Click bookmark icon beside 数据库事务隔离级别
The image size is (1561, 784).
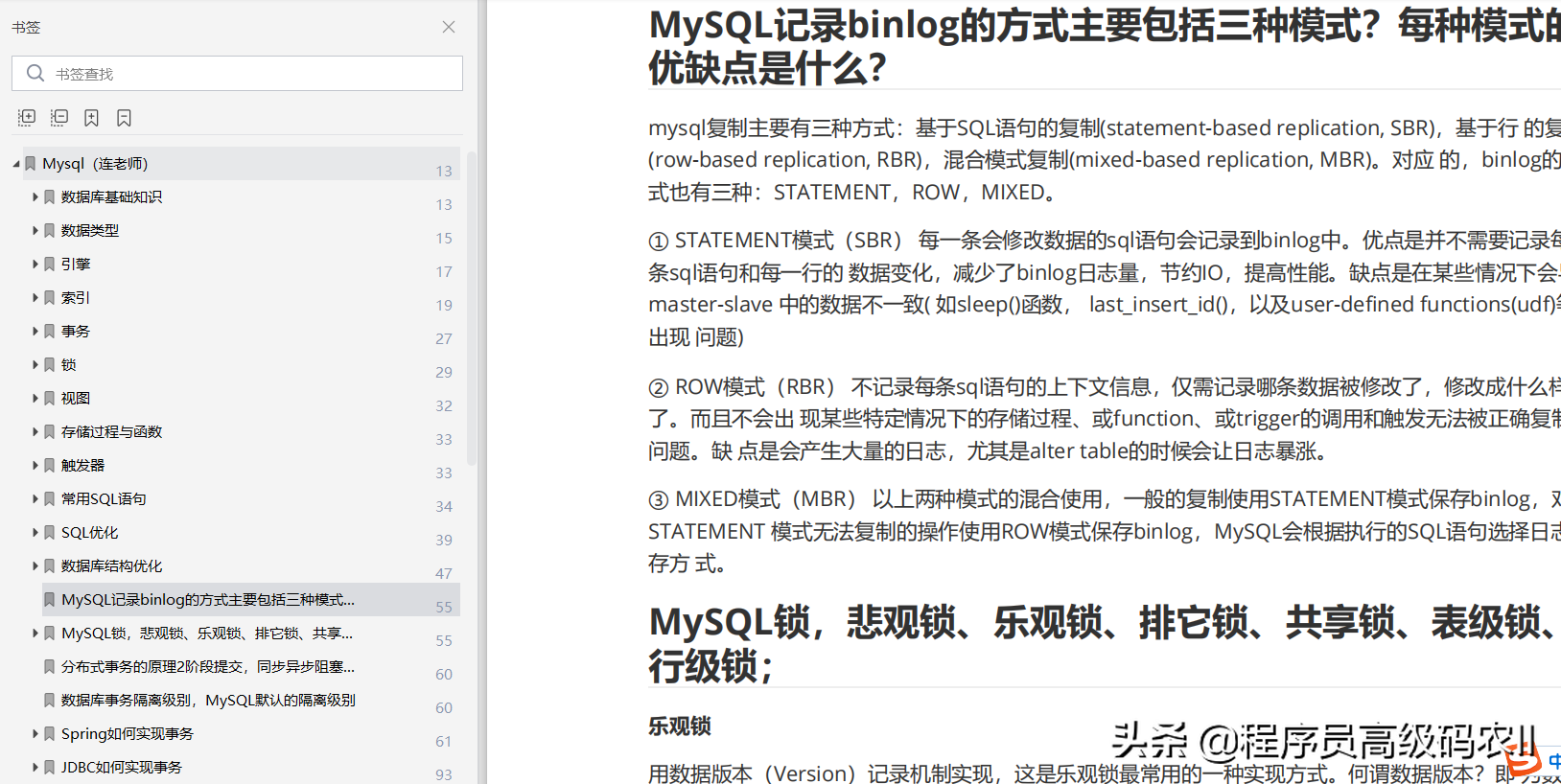pyautogui.click(x=50, y=700)
